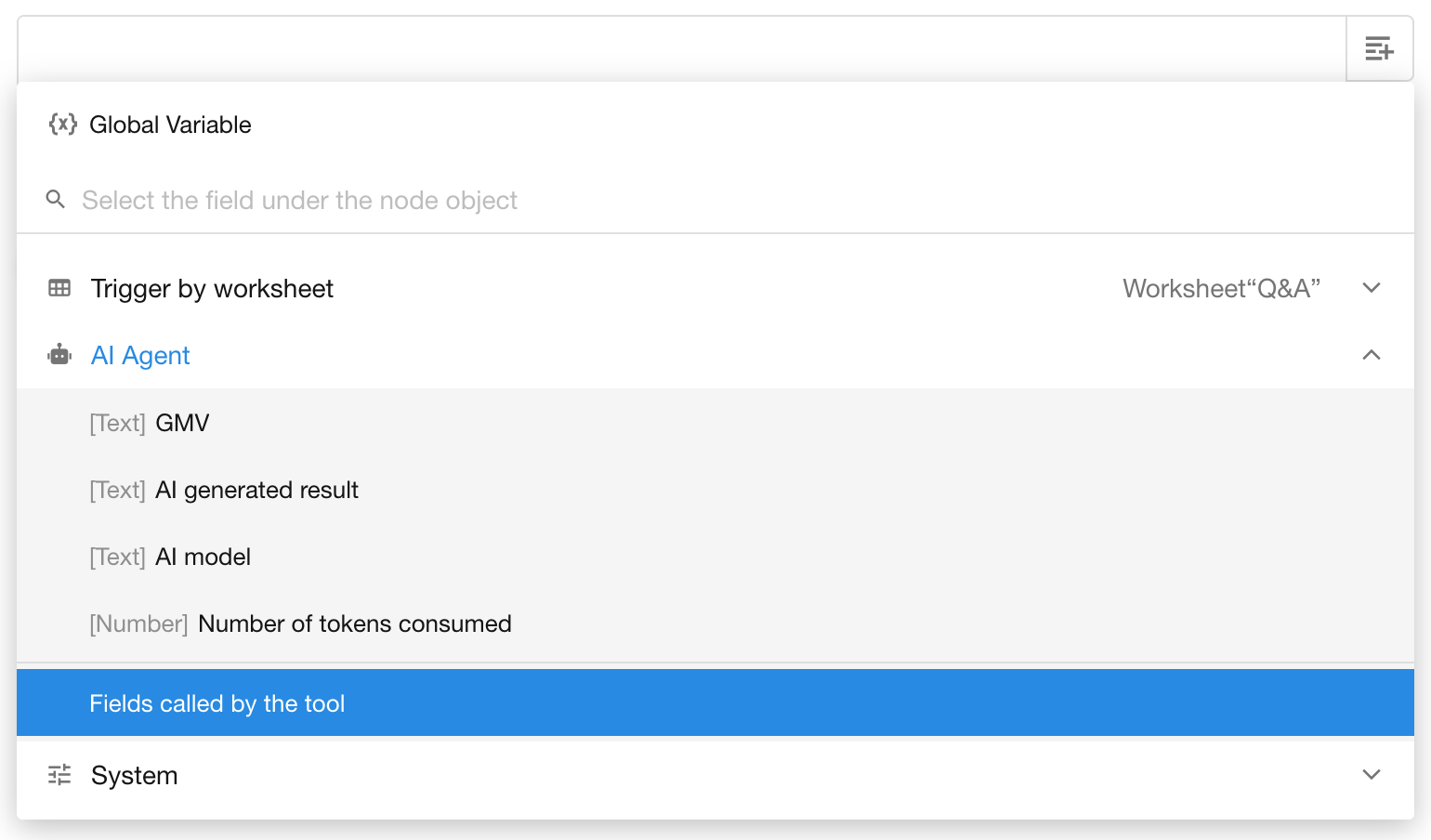1431x840 pixels.
Task: Choose the GMV text field
Action: point(182,423)
